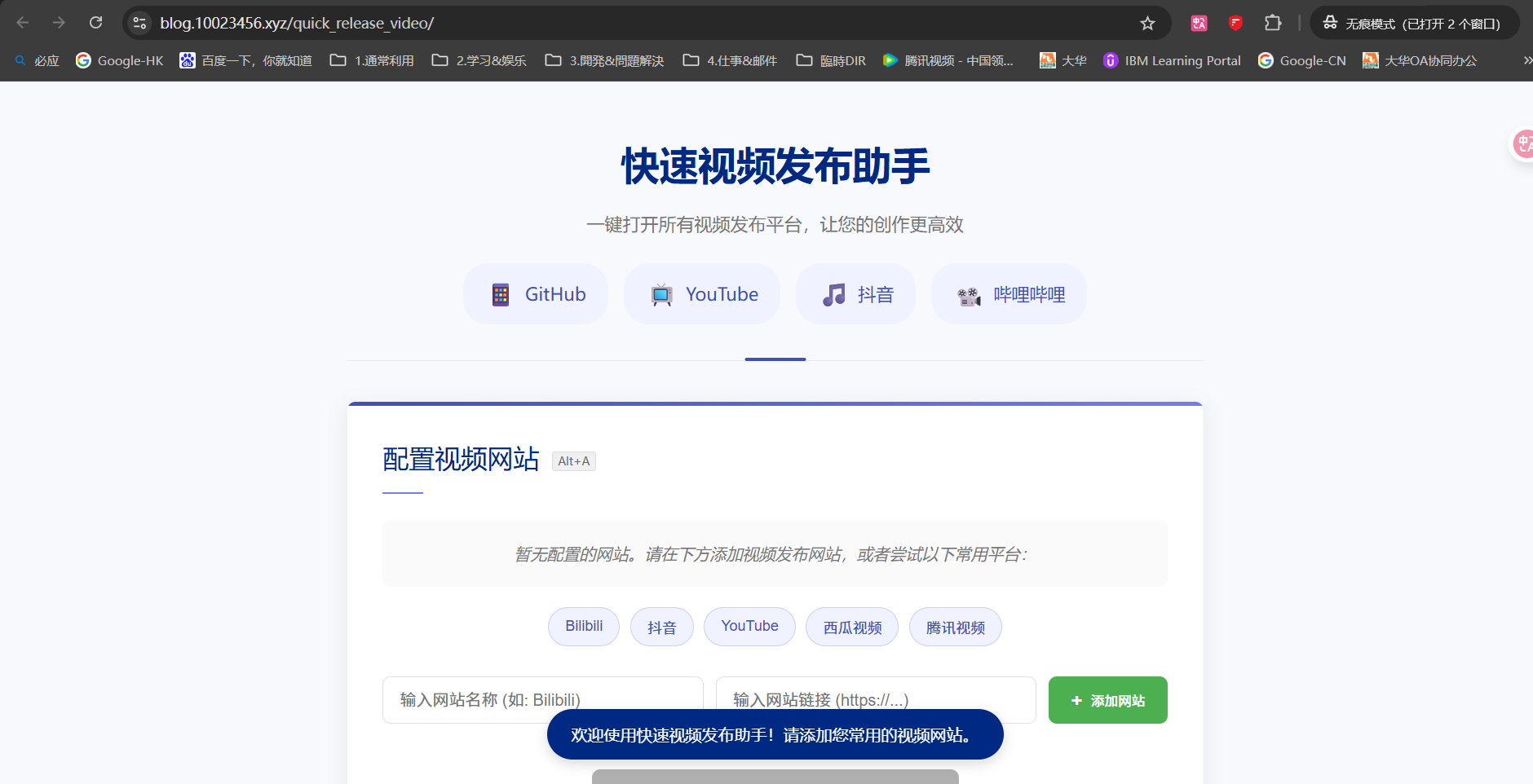Open the Extensions puzzle icon
This screenshot has width=1533, height=784.
coord(1273,23)
